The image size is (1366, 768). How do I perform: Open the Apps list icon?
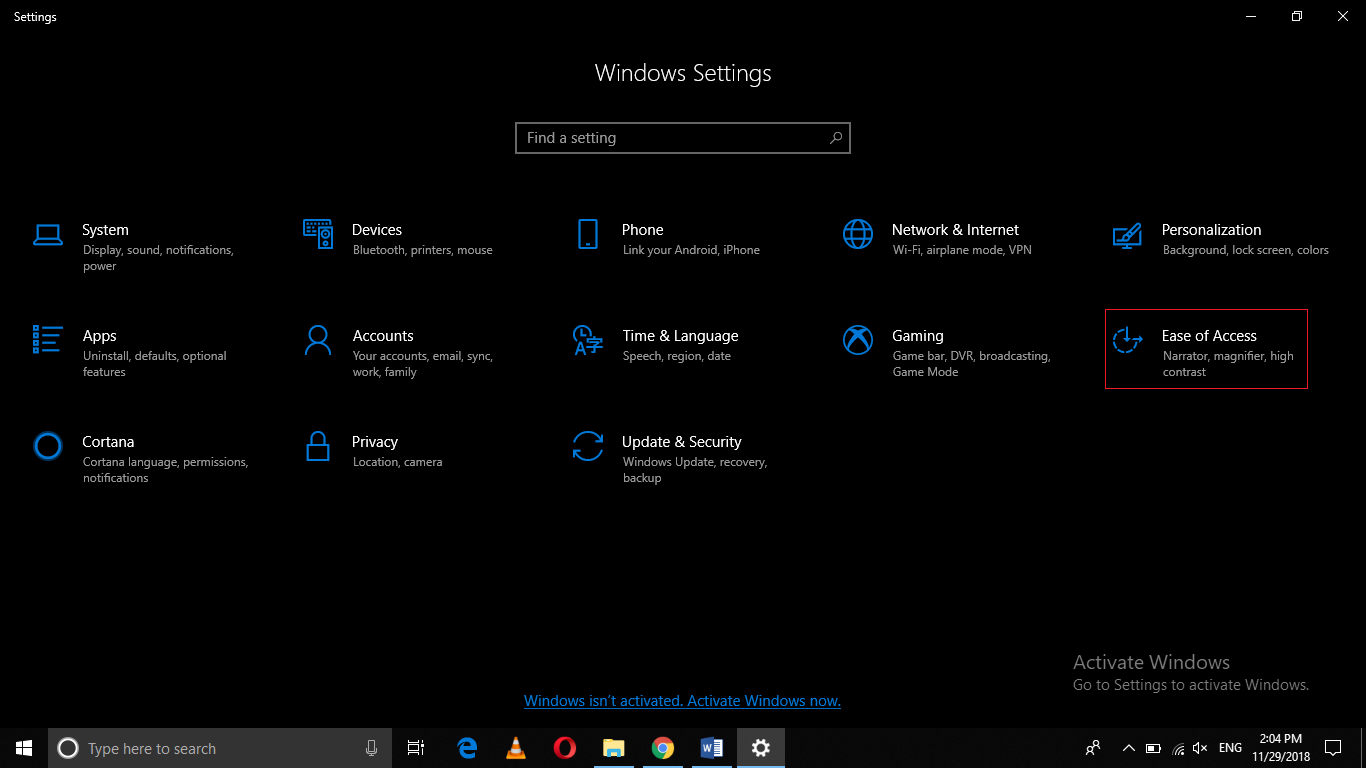point(48,339)
